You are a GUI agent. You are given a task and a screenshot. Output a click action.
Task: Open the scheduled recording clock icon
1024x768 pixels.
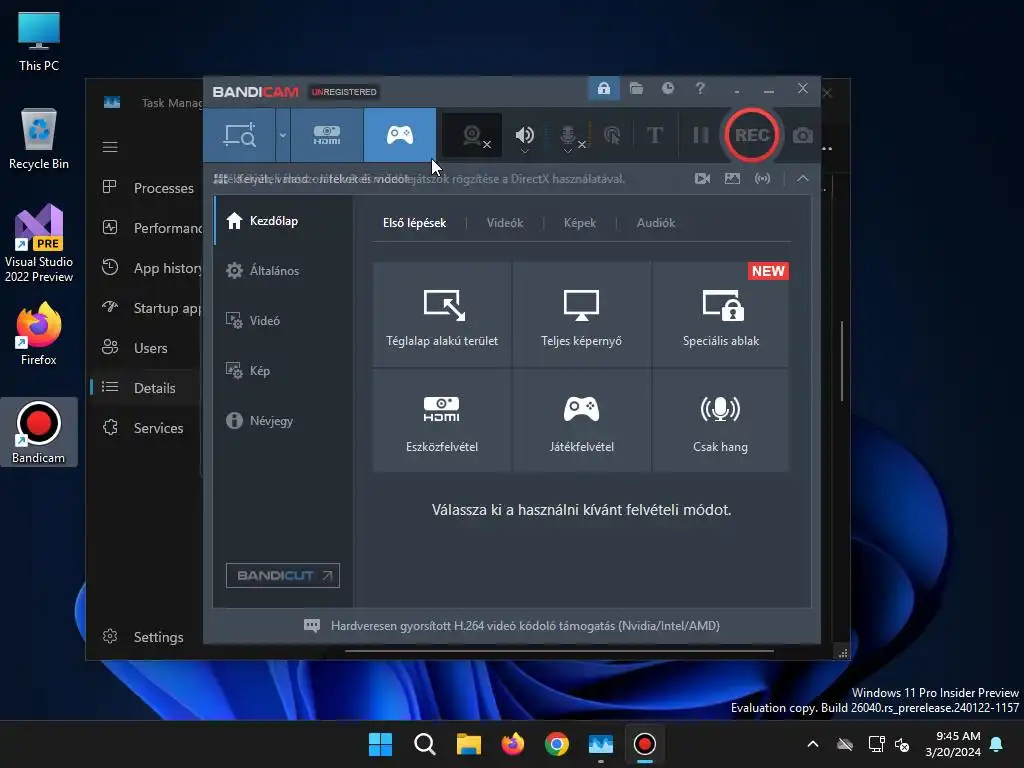667,88
